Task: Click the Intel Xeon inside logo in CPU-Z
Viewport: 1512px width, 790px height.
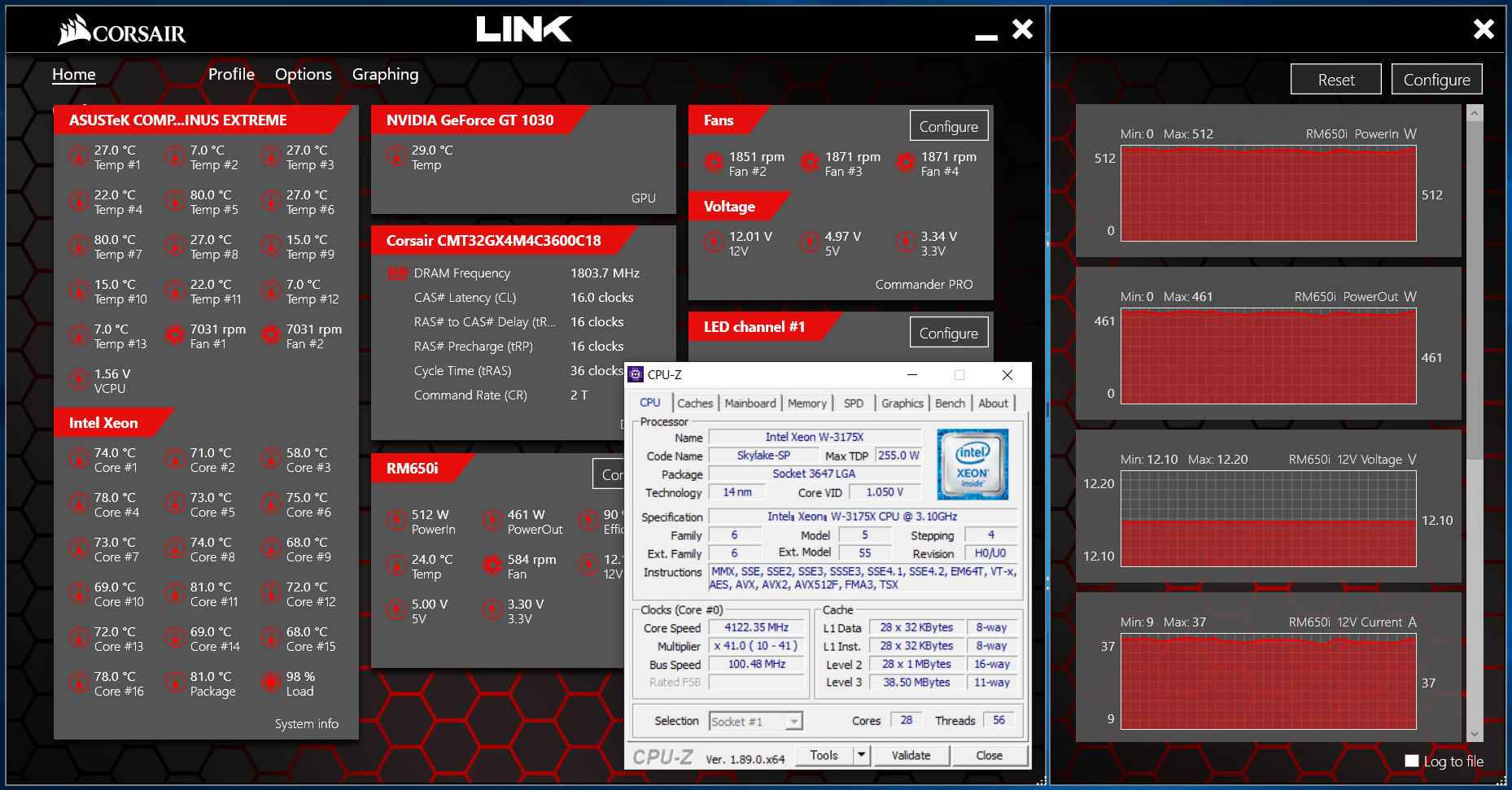Action: point(972,464)
